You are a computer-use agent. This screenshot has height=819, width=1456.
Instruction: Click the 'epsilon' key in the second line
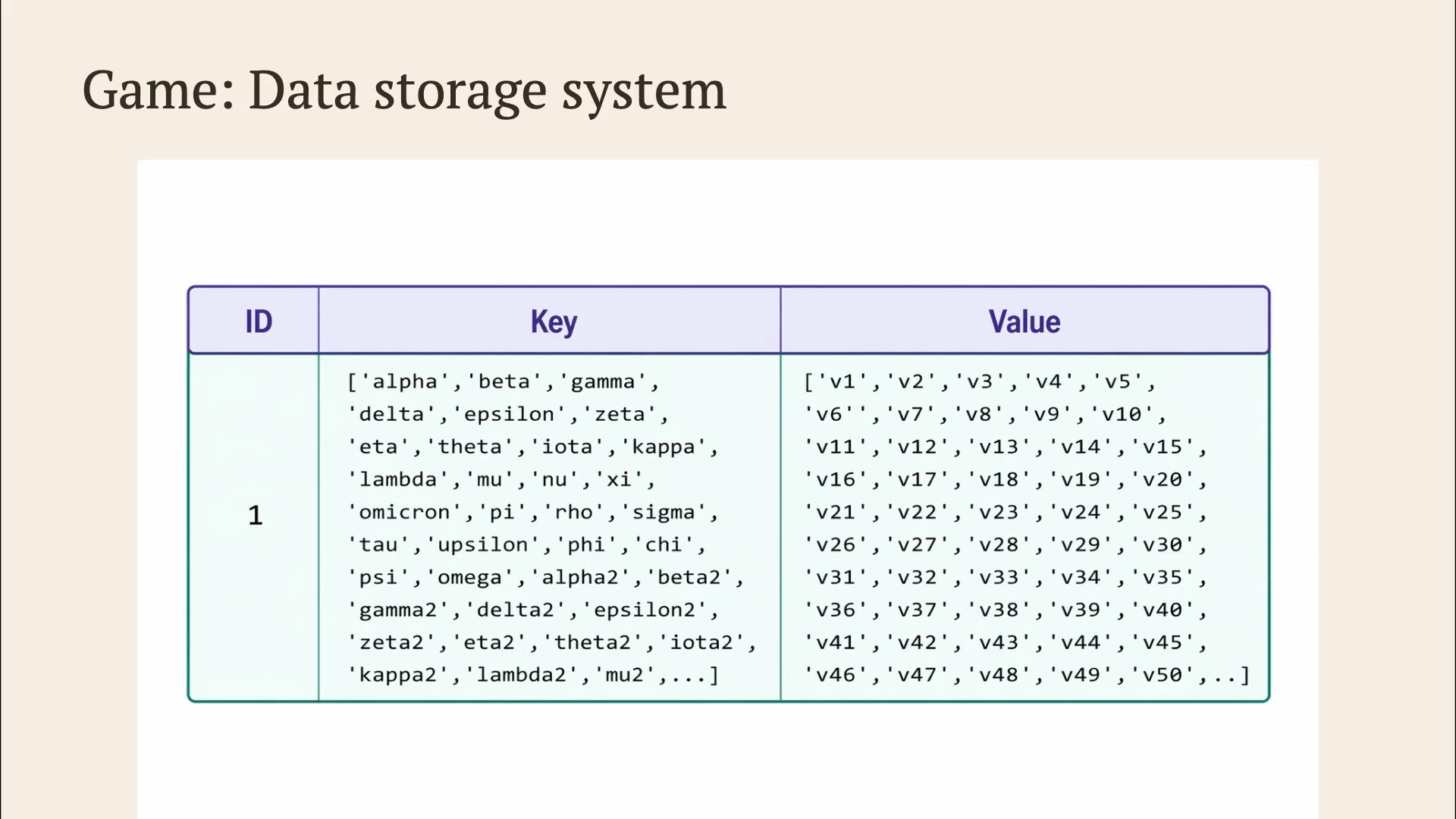pyautogui.click(x=510, y=414)
